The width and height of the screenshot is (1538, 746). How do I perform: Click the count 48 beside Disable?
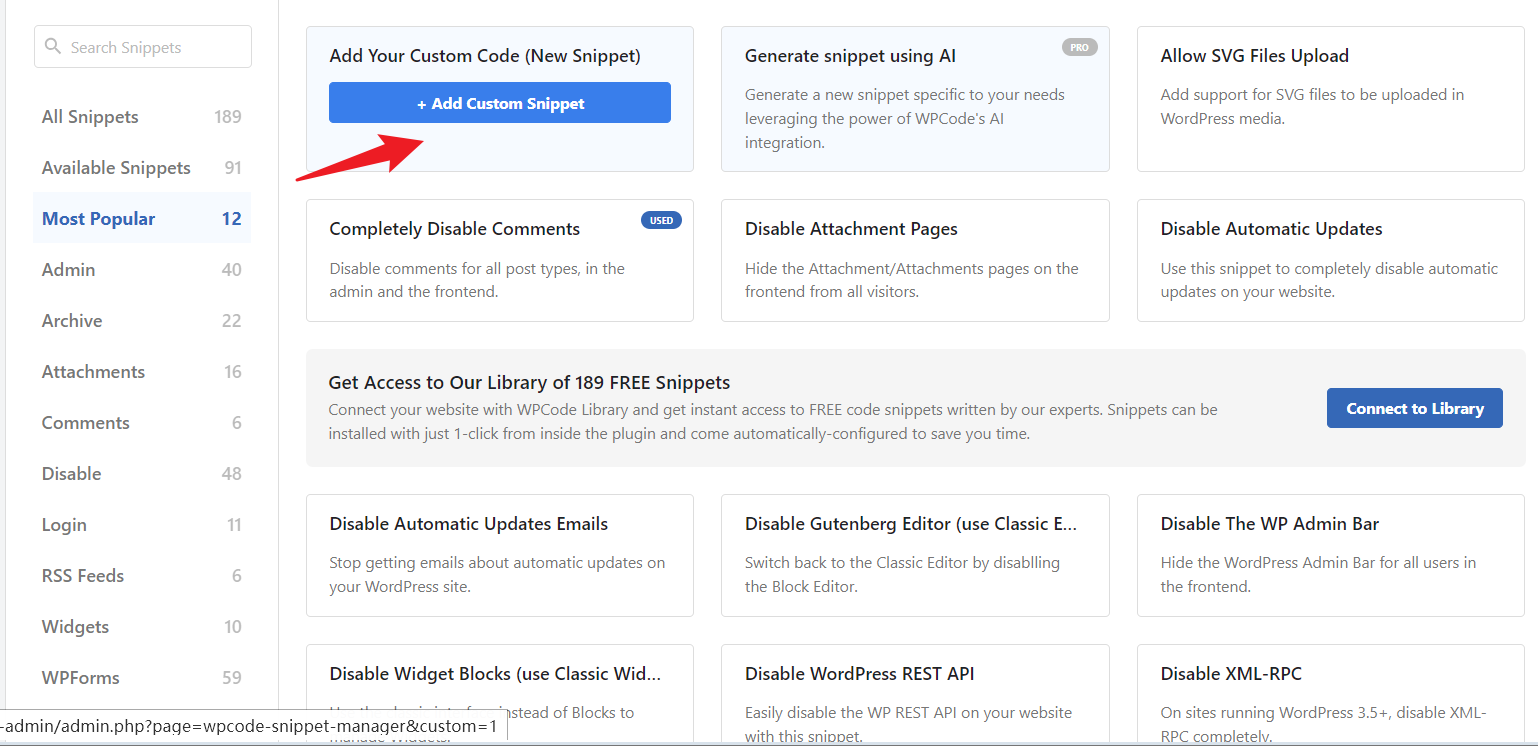coord(232,474)
